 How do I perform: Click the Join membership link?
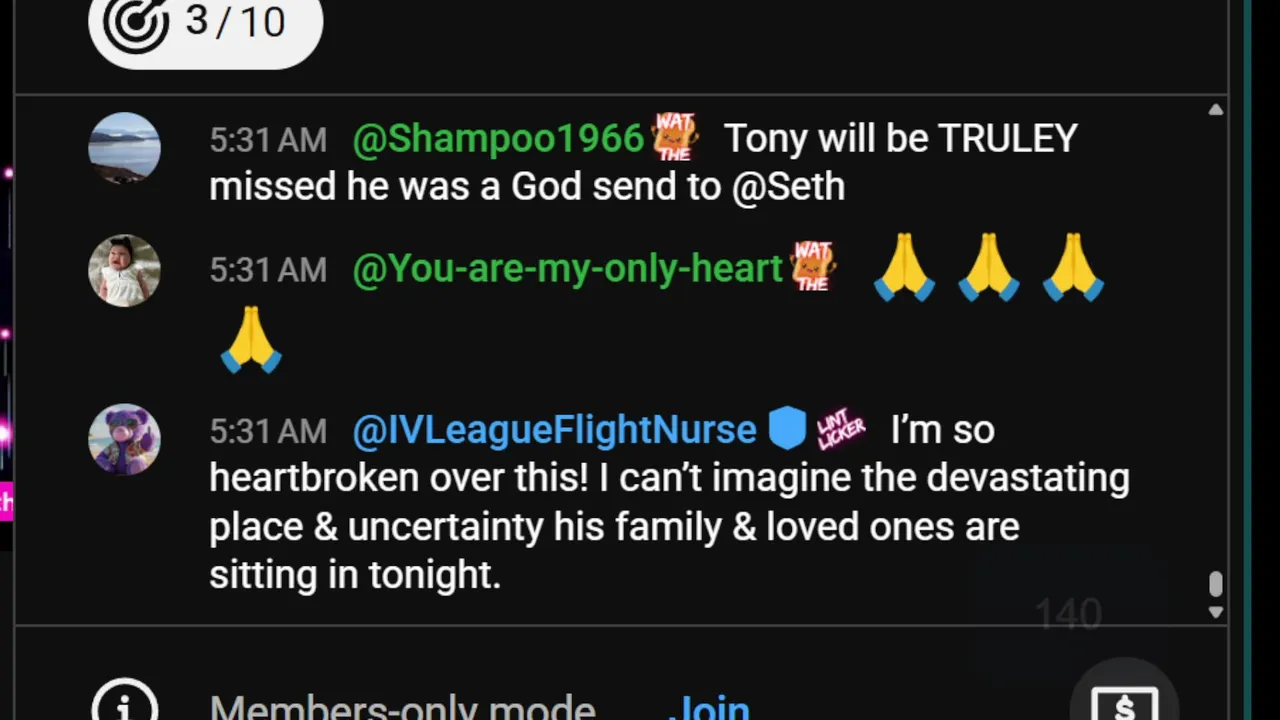click(x=708, y=709)
